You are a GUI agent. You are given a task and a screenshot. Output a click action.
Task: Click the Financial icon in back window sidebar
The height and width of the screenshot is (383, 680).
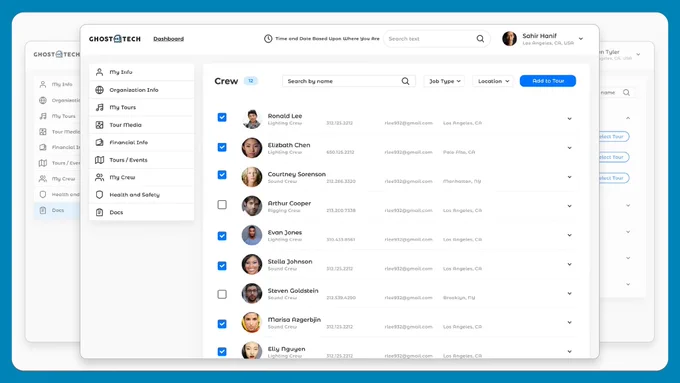tap(42, 147)
